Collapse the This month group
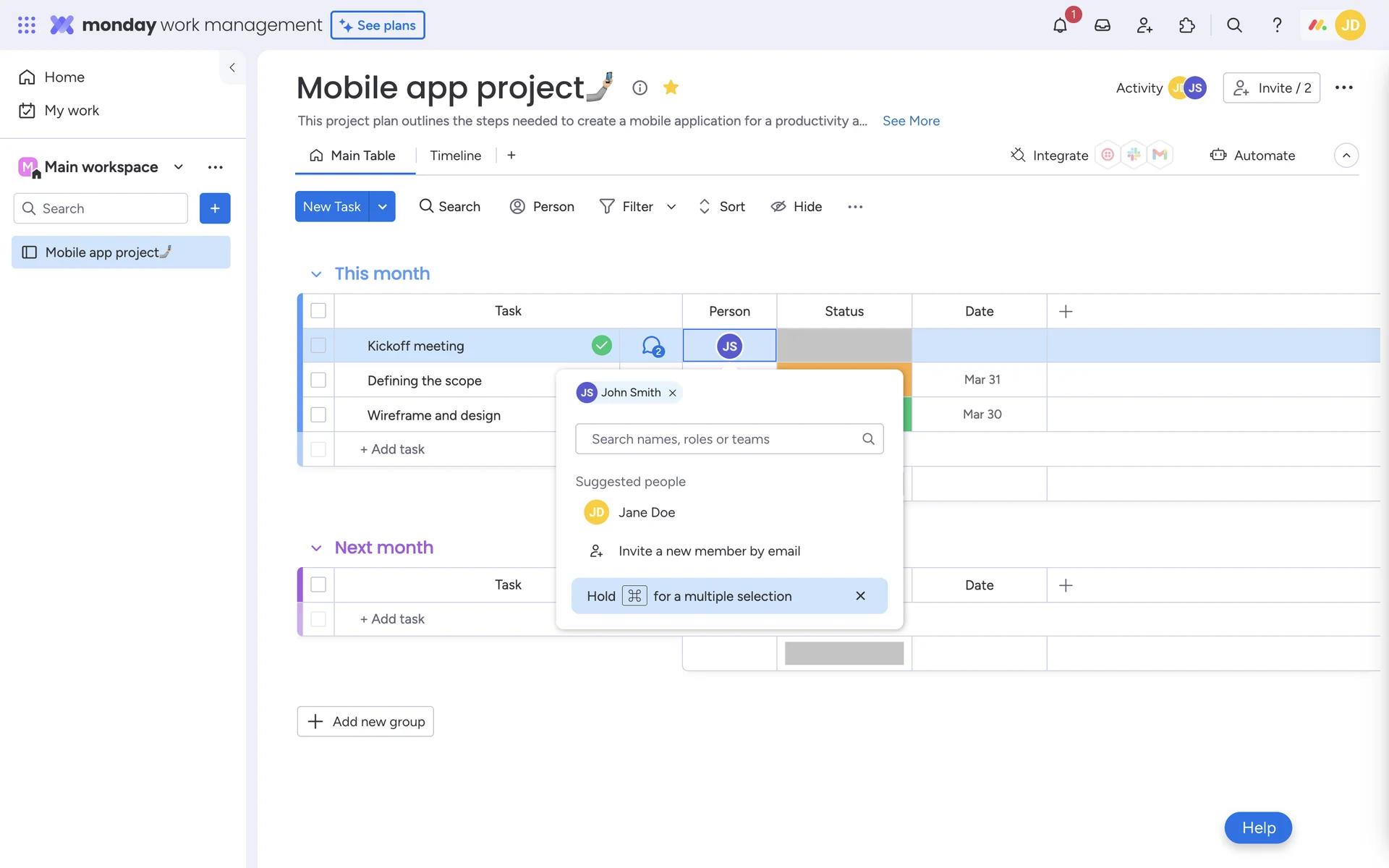The image size is (1389, 868). click(x=316, y=274)
